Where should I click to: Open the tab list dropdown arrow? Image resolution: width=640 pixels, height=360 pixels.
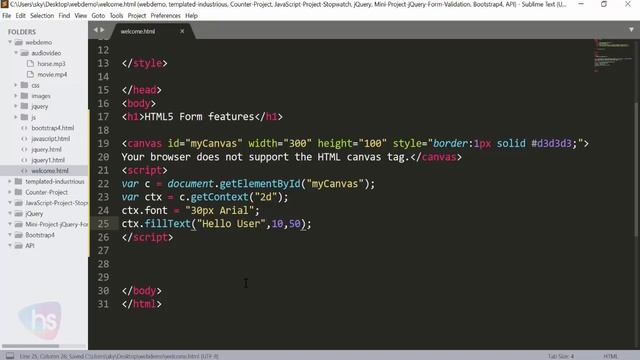tap(631, 29)
